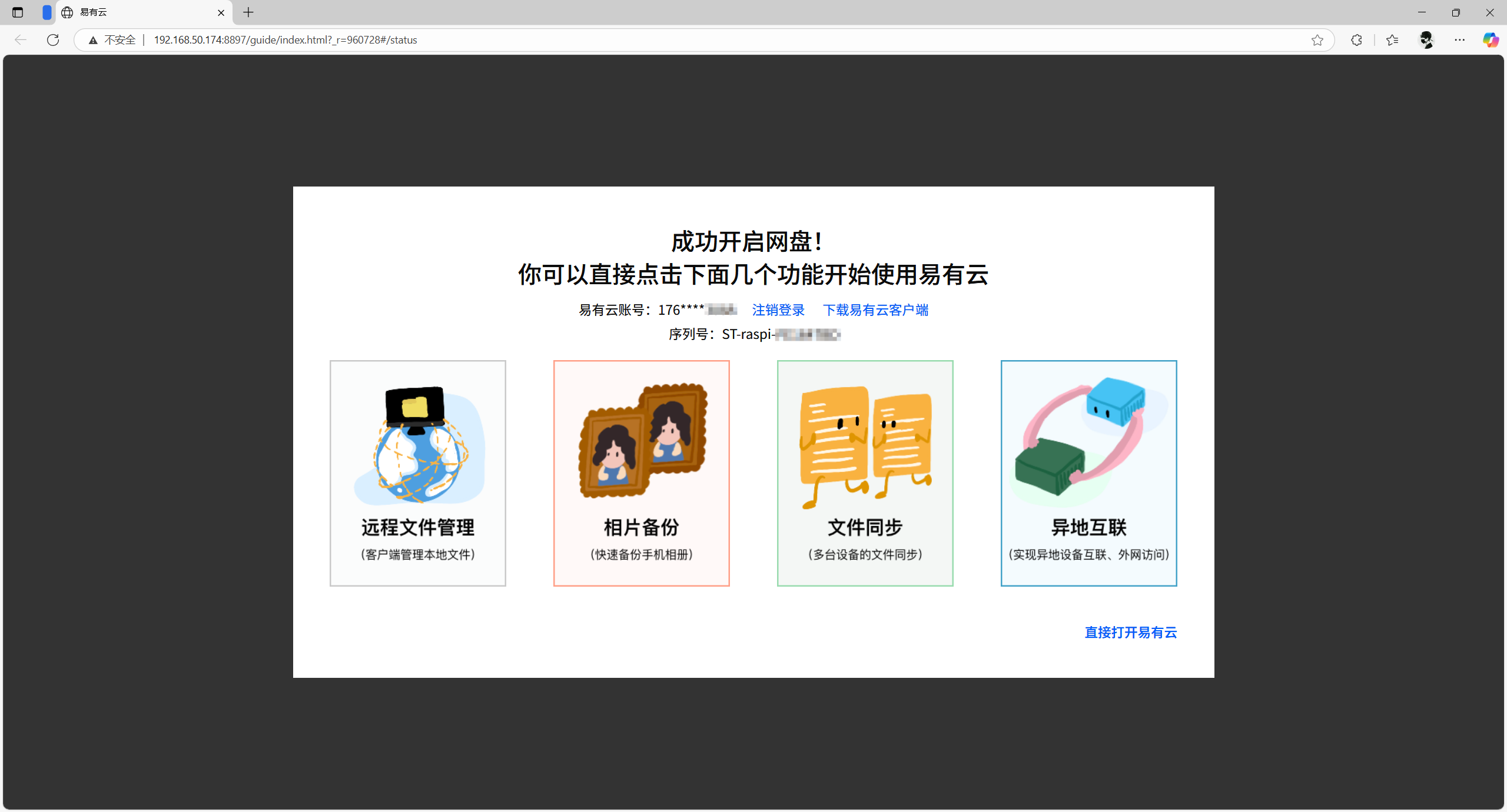This screenshot has width=1507, height=812.
Task: Open a new tab with plus button
Action: coord(248,12)
